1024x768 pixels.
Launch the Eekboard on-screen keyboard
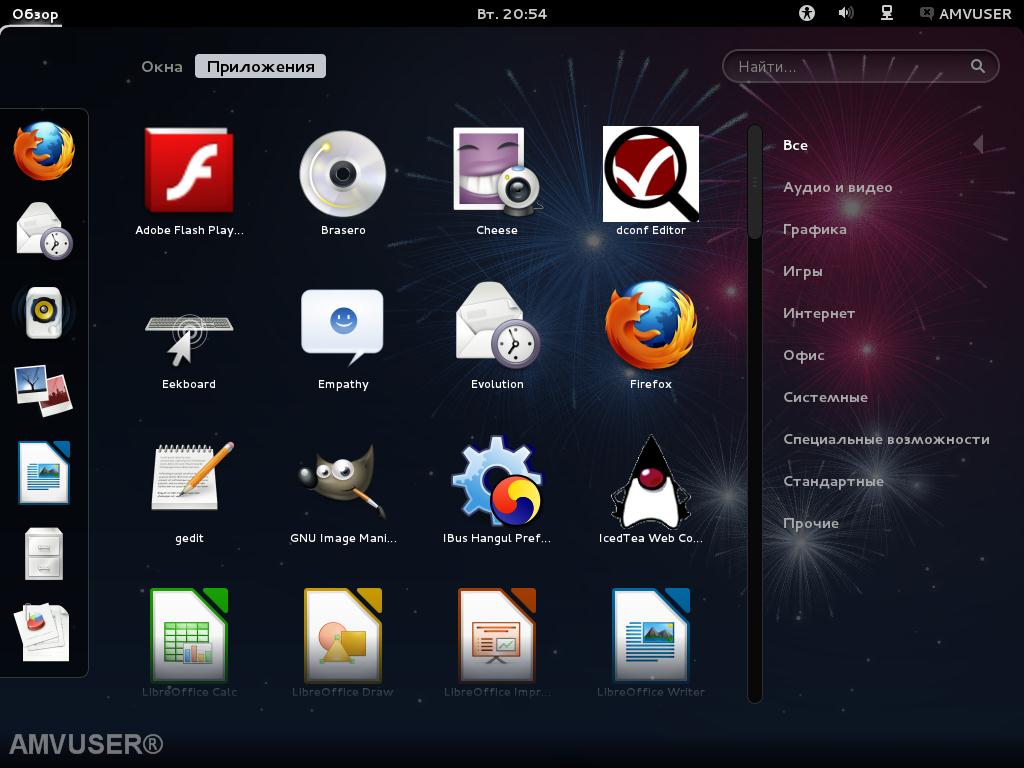point(189,336)
